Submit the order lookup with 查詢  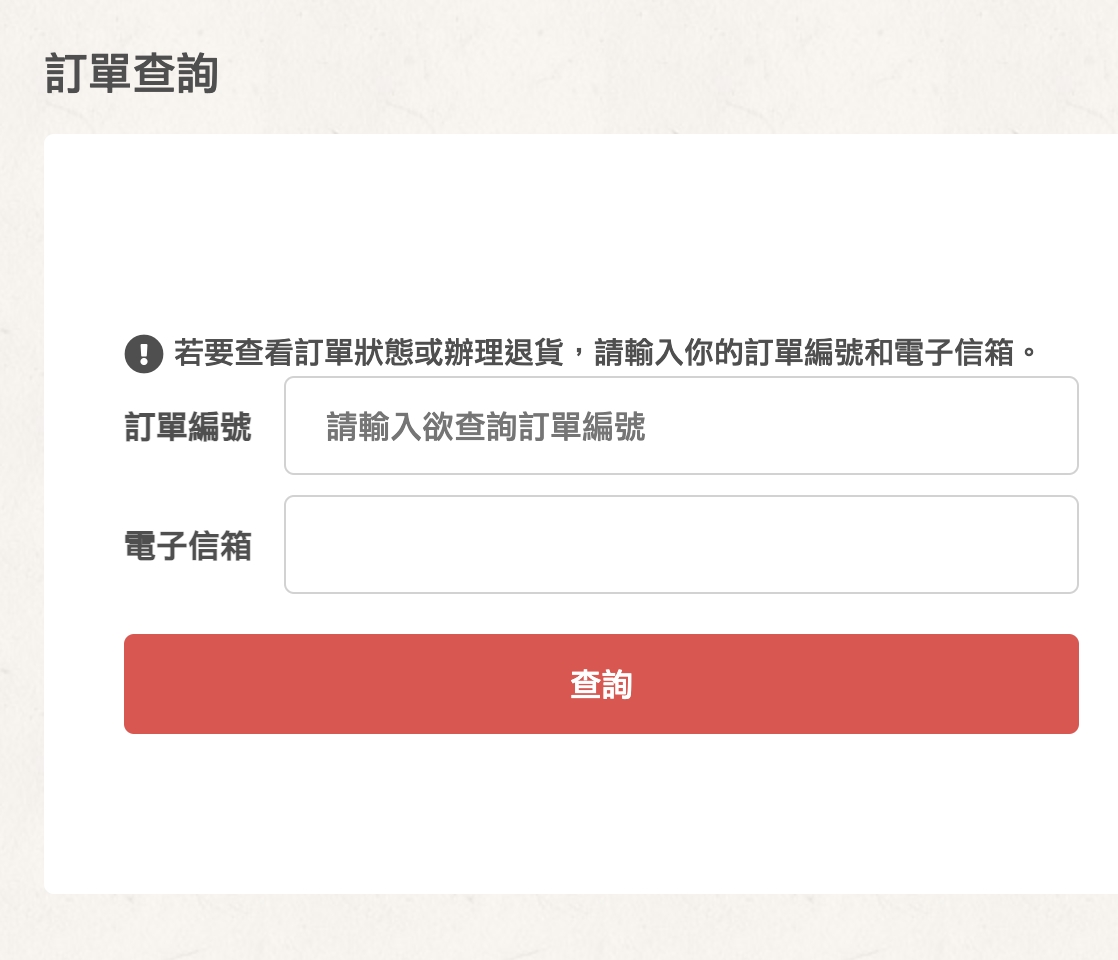click(601, 684)
